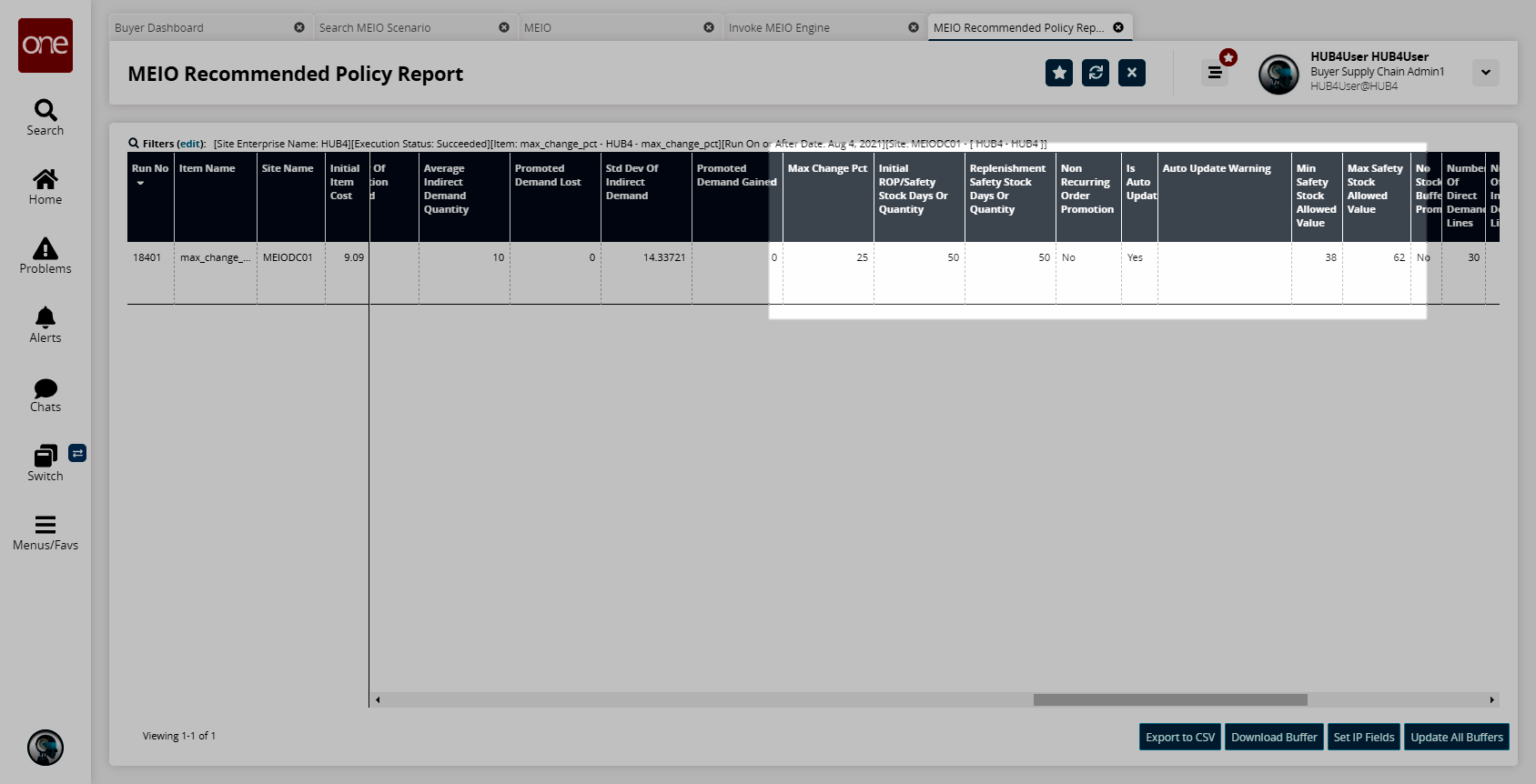Close the Search MEIO Scenario tab
The height and width of the screenshot is (784, 1536).
coord(504,27)
